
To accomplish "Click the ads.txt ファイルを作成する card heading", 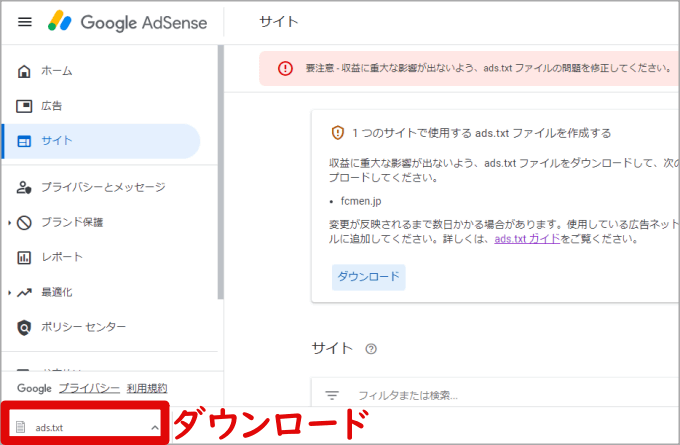I will (481, 133).
